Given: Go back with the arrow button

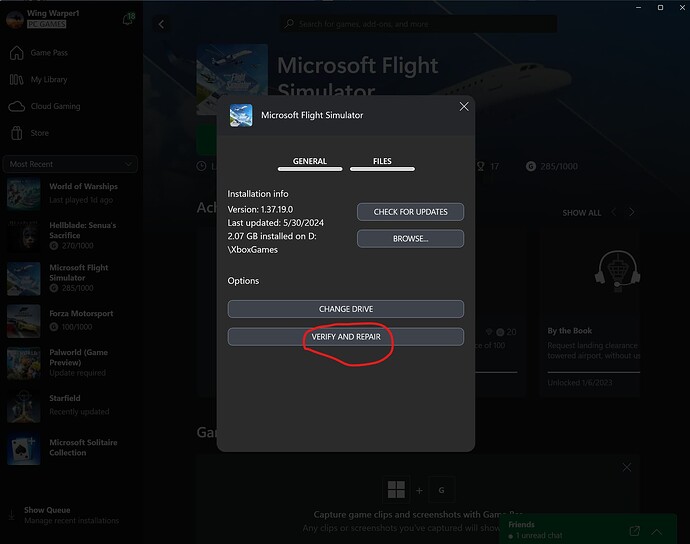Looking at the screenshot, I should tap(161, 24).
